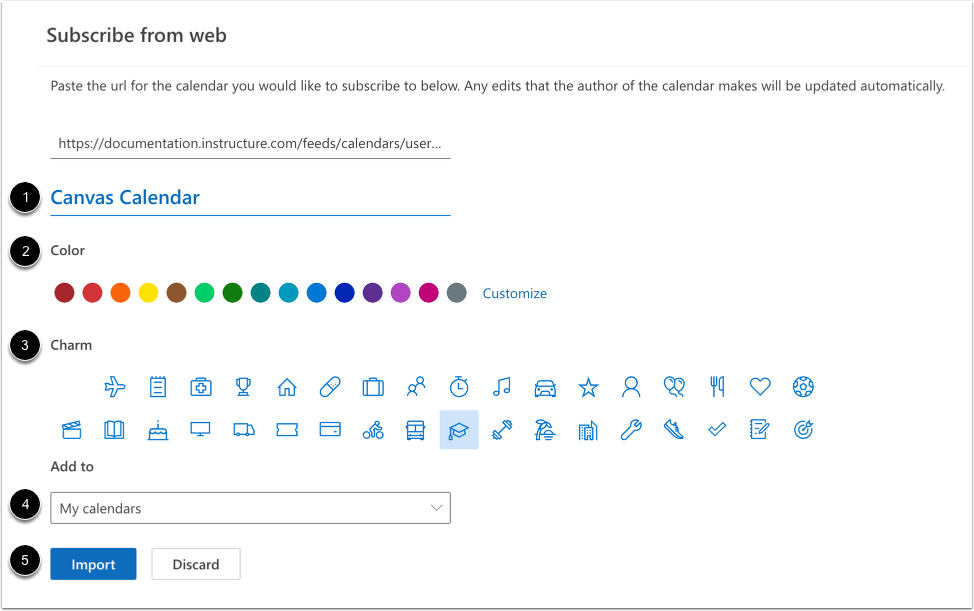
Task: Pick the dumbbell charm
Action: click(x=501, y=430)
